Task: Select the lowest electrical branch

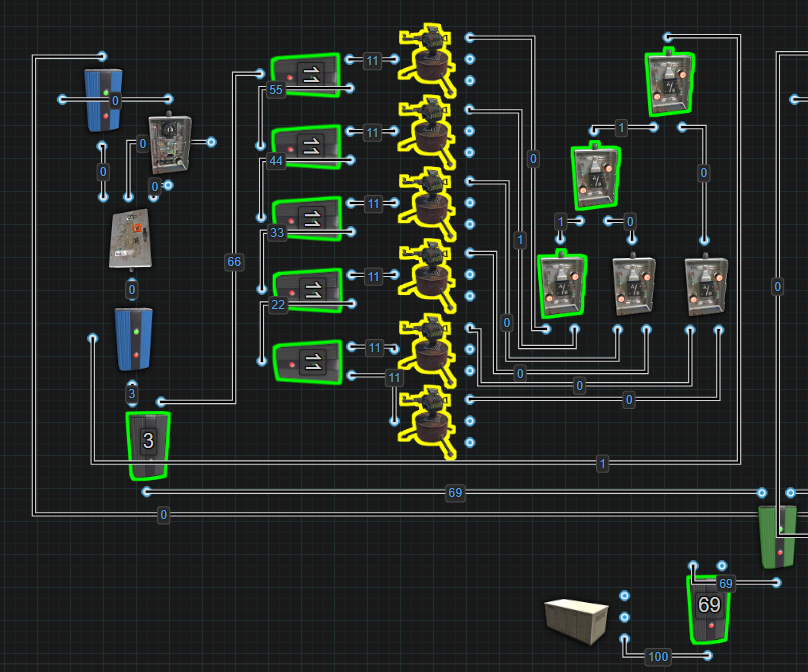Action: coord(308,362)
